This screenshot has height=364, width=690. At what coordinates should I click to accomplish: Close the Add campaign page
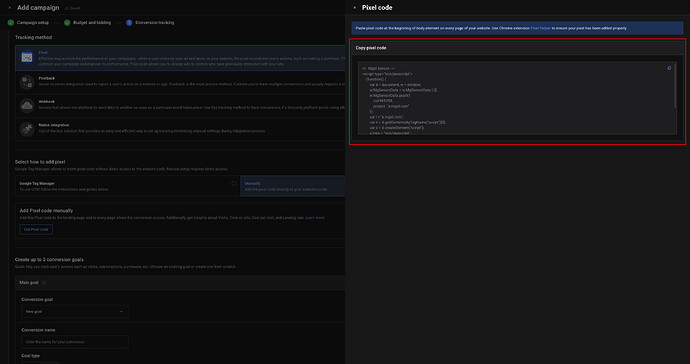click(10, 7)
